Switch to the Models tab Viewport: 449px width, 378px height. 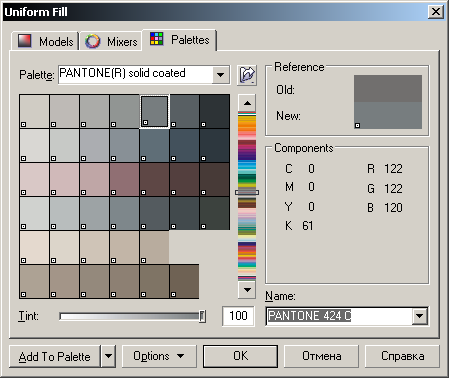(x=45, y=41)
